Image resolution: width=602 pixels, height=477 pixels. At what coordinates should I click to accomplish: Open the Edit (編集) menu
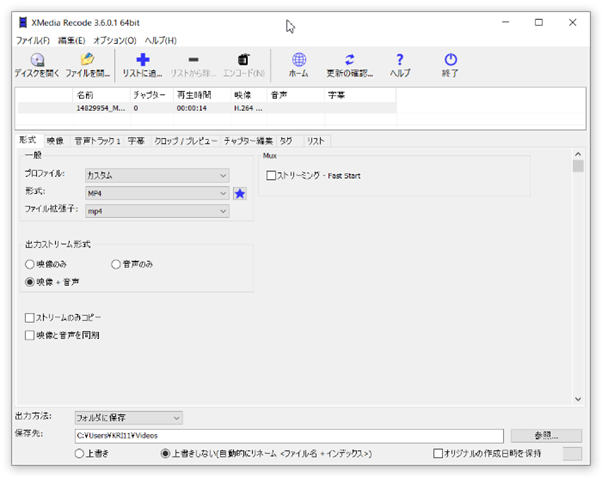pos(71,40)
